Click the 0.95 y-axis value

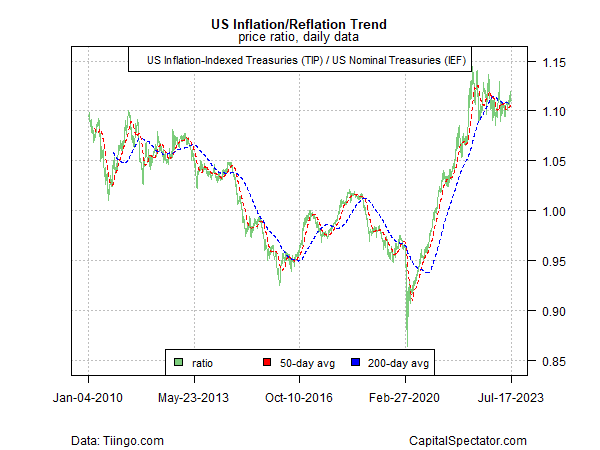554,261
